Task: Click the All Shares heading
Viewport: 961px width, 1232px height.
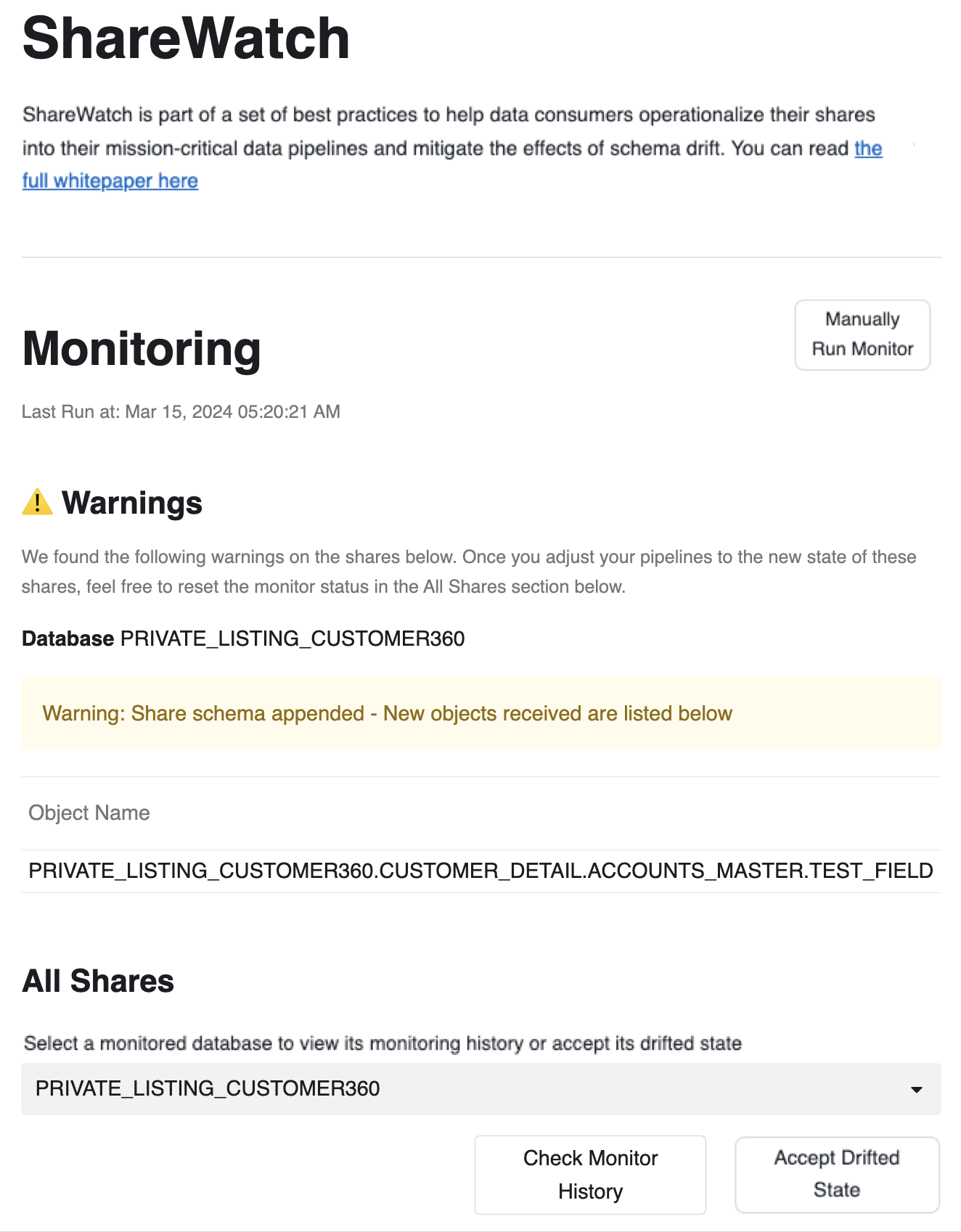Action: (98, 981)
